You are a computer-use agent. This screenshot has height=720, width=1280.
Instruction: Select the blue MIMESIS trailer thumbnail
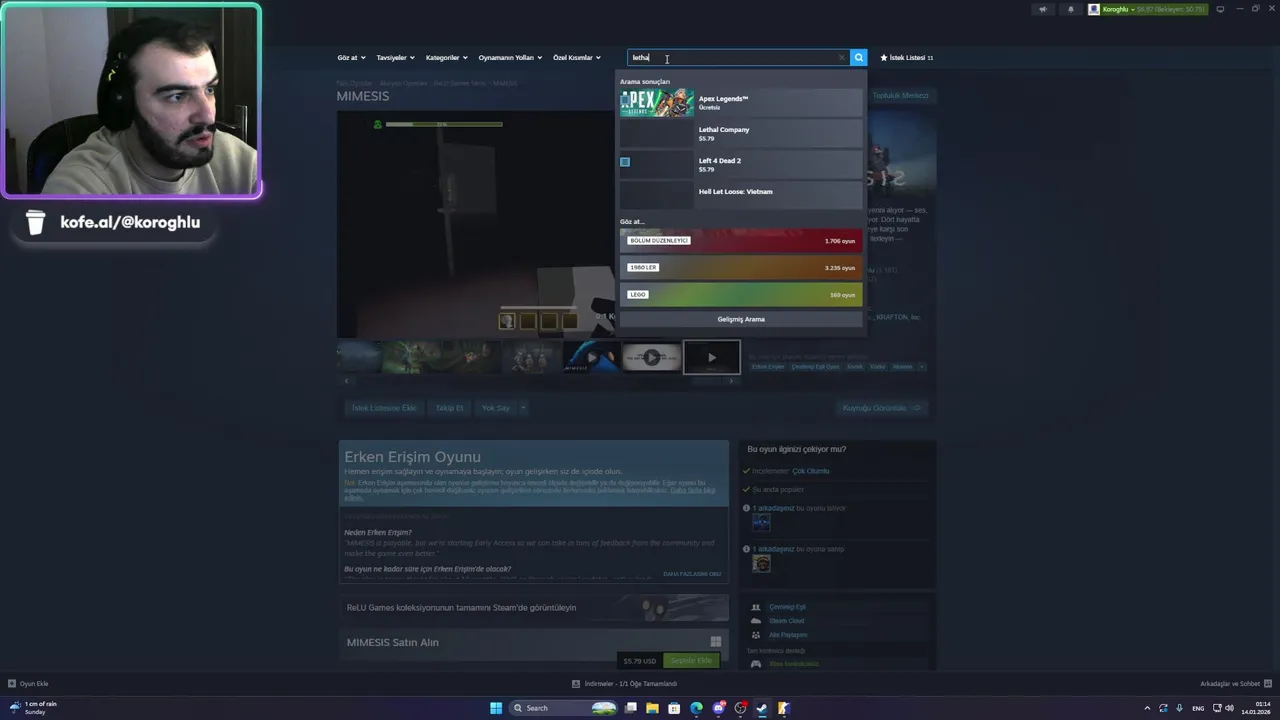point(591,357)
